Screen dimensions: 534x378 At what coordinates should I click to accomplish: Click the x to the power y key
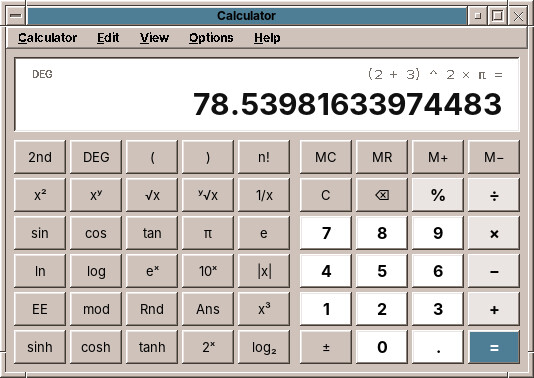[96, 195]
